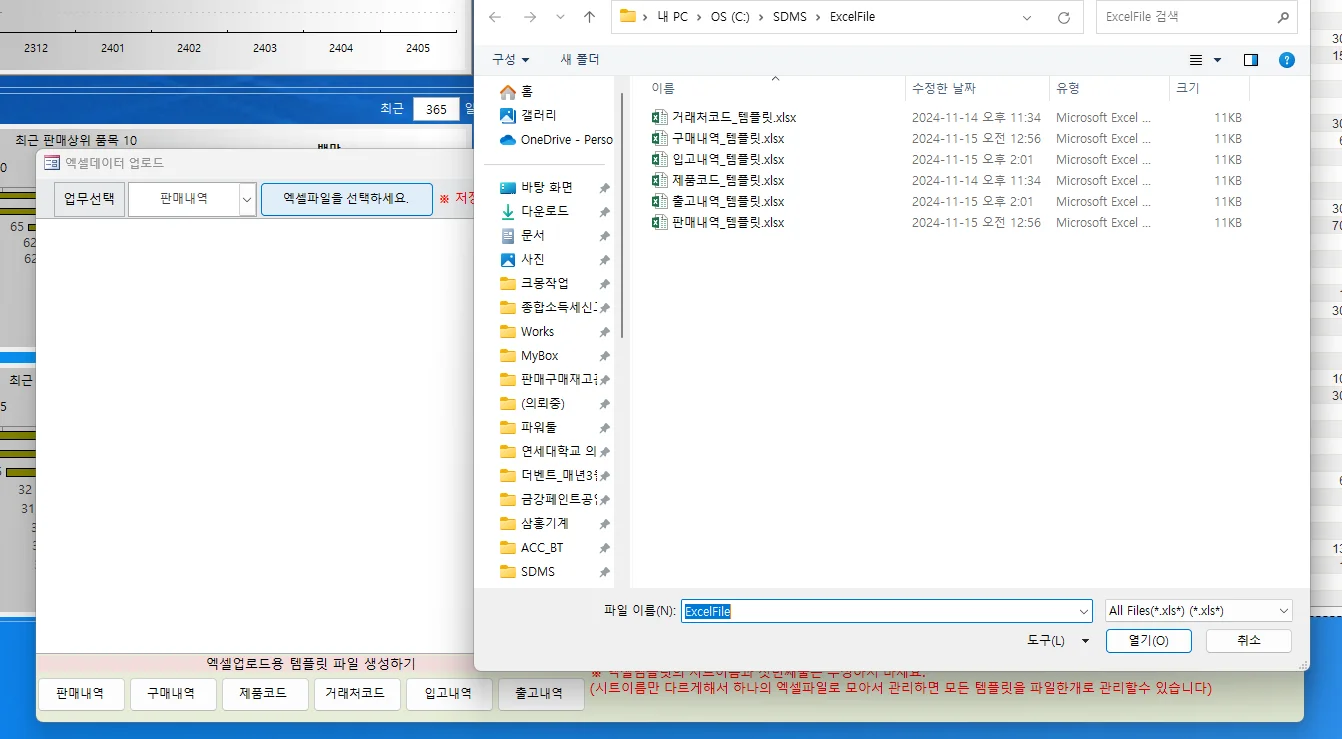Viewport: 1342px width, 739px height.
Task: Open Works folder in sidebar
Action: pos(537,331)
